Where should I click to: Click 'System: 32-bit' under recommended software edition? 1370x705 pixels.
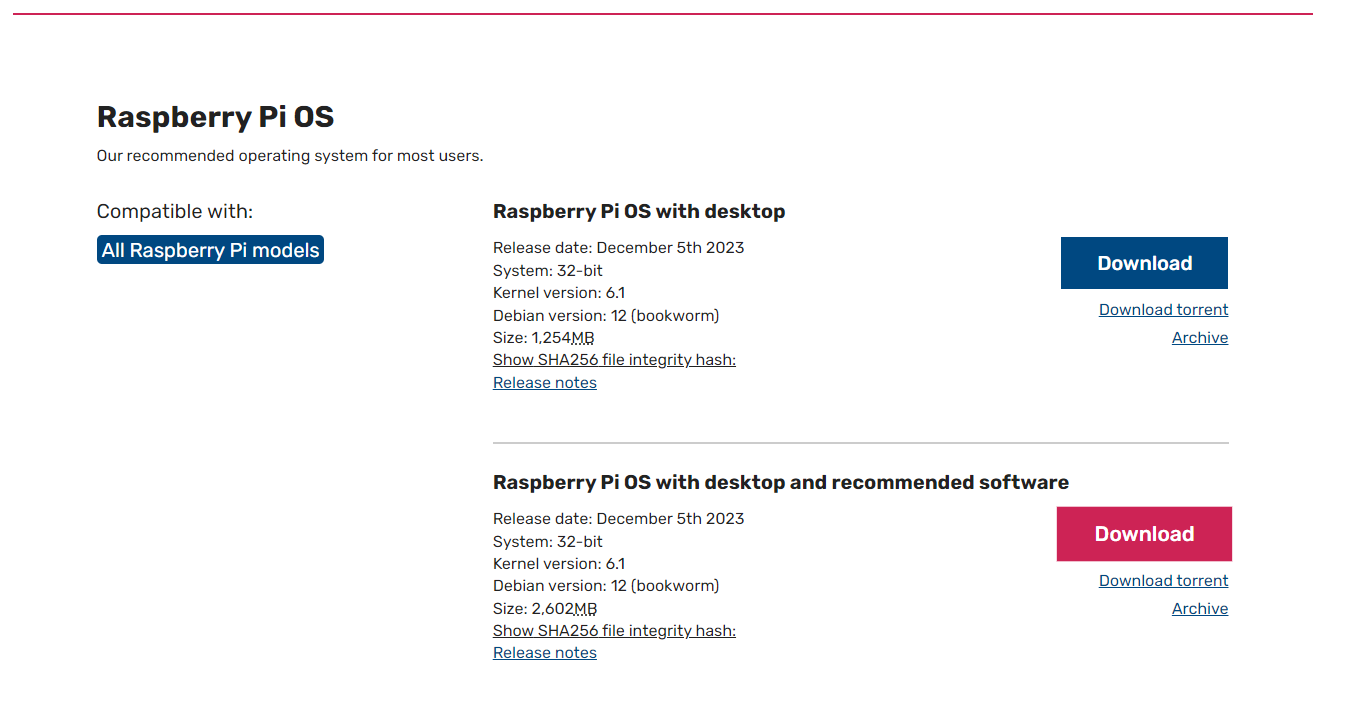click(548, 542)
